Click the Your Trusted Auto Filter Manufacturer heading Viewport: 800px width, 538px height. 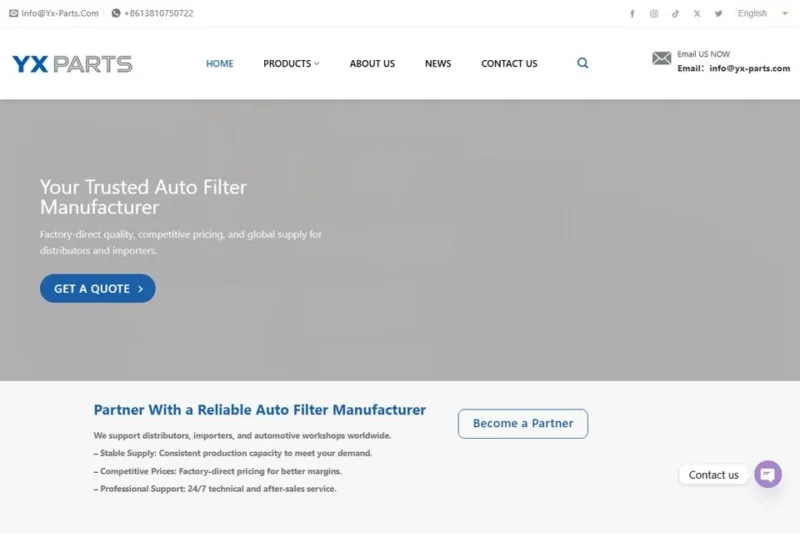143,197
